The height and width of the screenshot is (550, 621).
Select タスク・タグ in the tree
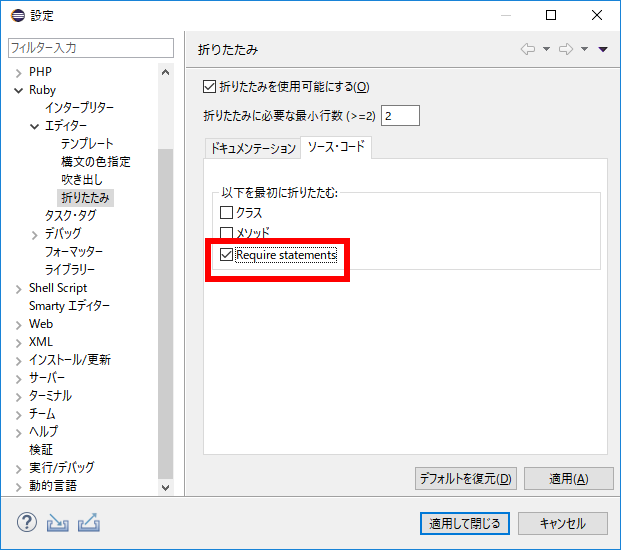tap(70, 215)
